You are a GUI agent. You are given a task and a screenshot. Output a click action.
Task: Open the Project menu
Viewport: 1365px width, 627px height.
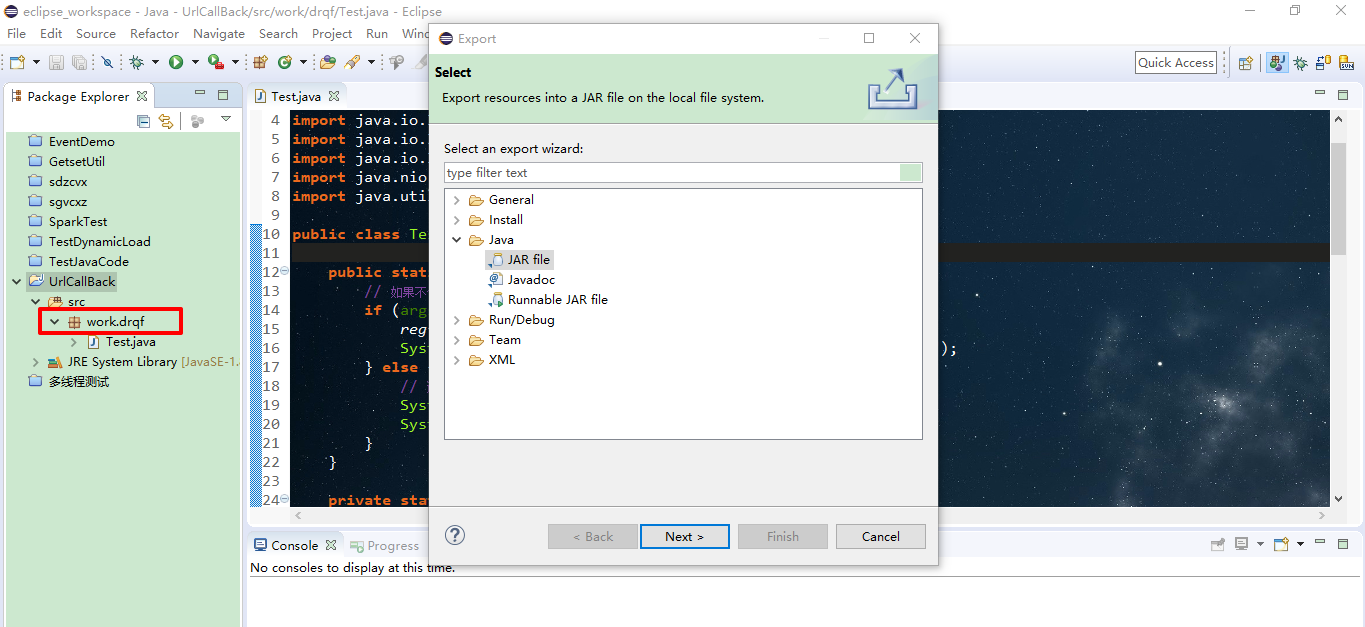[x=332, y=33]
